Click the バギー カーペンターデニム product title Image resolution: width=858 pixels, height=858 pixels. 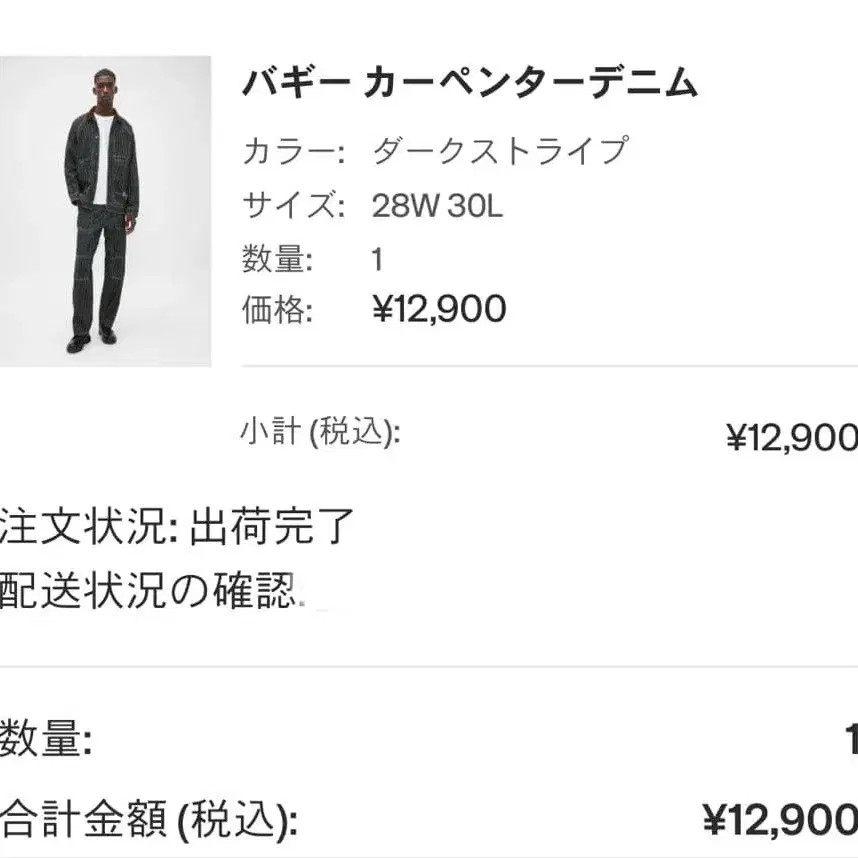pyautogui.click(x=469, y=84)
